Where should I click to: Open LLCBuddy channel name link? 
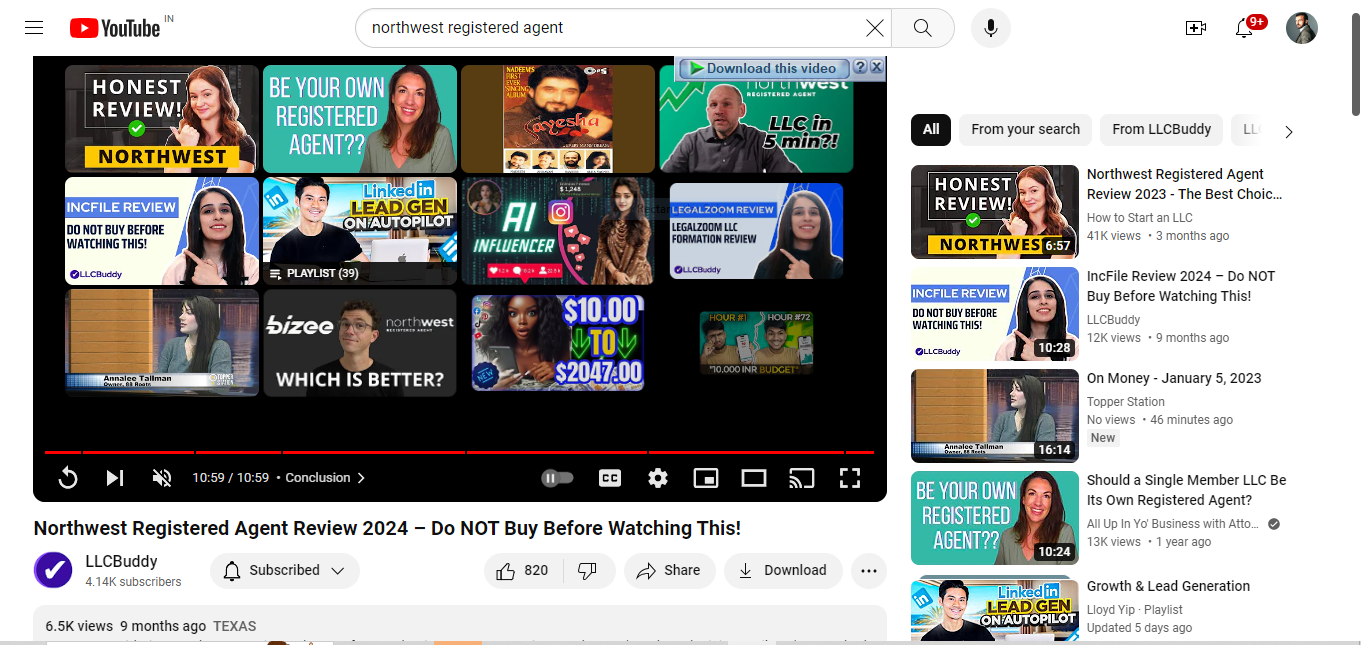click(121, 562)
